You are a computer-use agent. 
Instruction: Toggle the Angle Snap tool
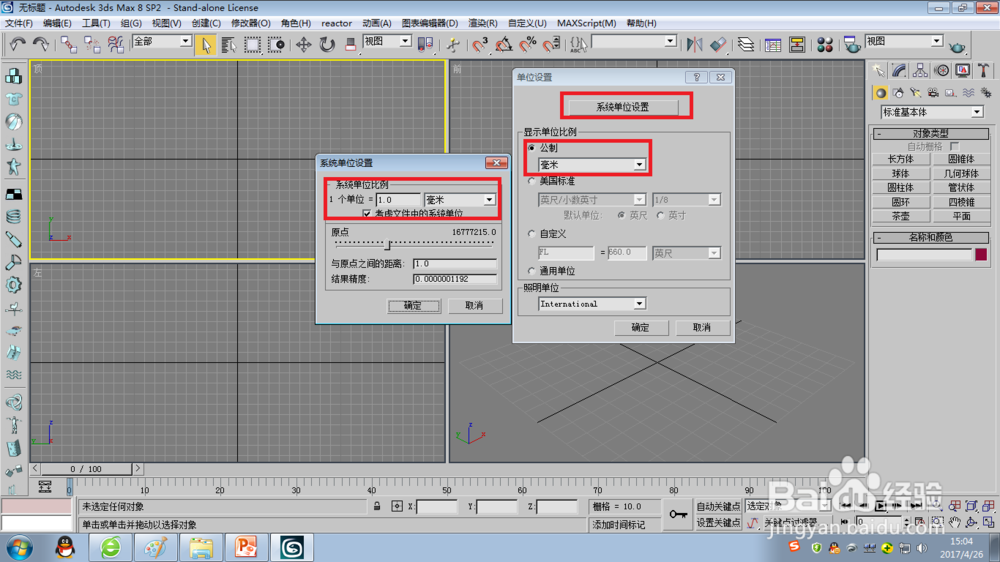[504, 45]
